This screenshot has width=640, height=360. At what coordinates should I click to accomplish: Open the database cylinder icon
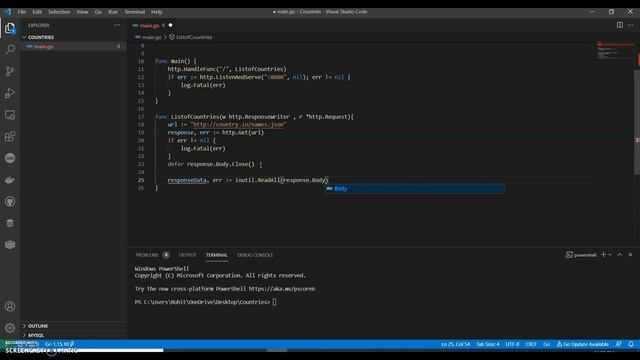click(10, 223)
